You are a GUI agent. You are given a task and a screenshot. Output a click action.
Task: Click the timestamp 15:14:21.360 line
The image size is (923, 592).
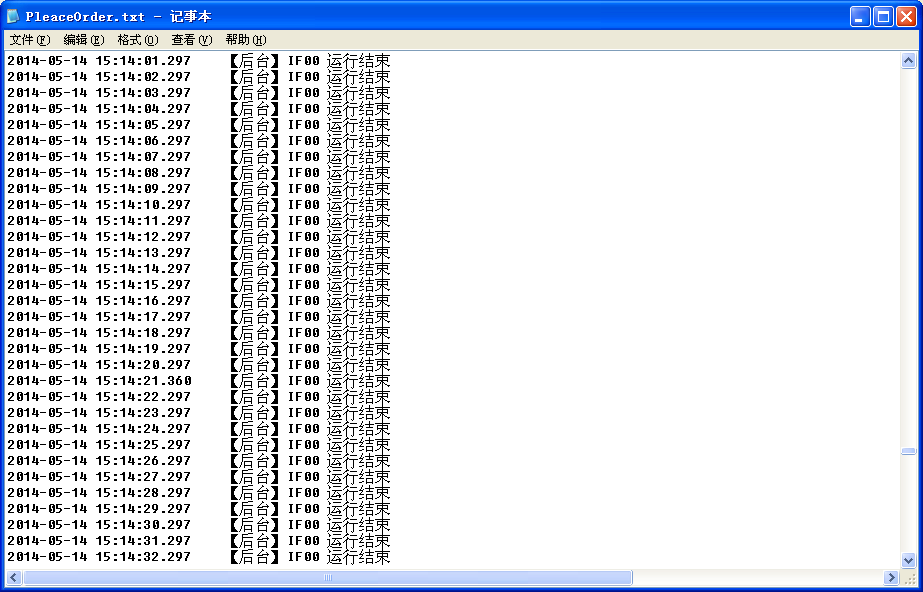tap(198, 380)
